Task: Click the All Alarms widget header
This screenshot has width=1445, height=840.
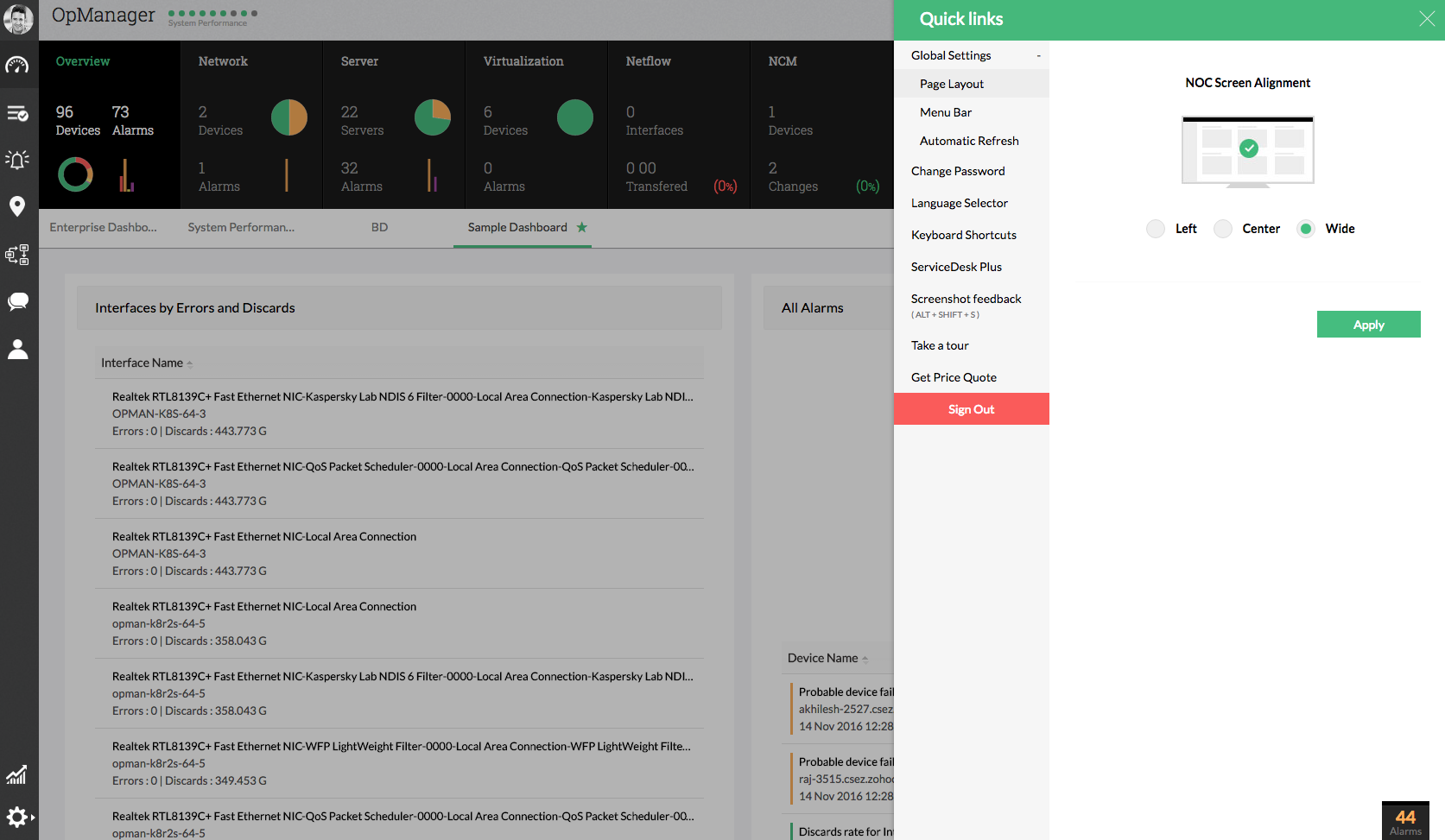Action: 828,308
